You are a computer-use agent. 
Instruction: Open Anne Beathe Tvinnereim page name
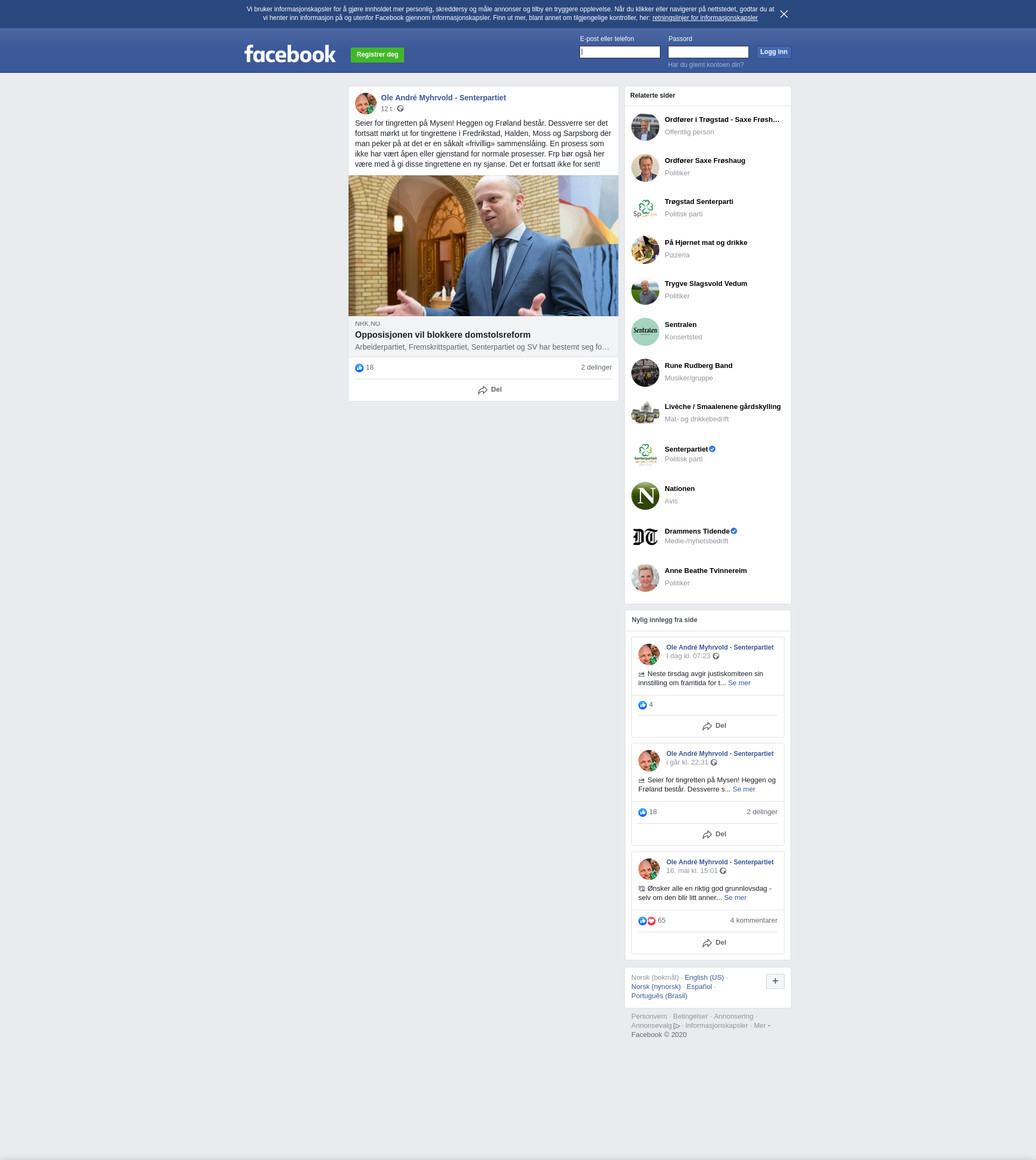[705, 570]
